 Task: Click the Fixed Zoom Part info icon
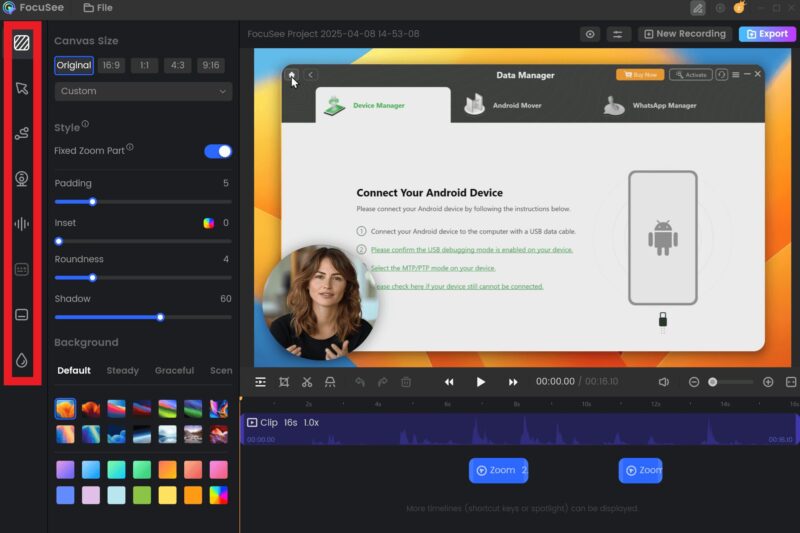point(130,147)
